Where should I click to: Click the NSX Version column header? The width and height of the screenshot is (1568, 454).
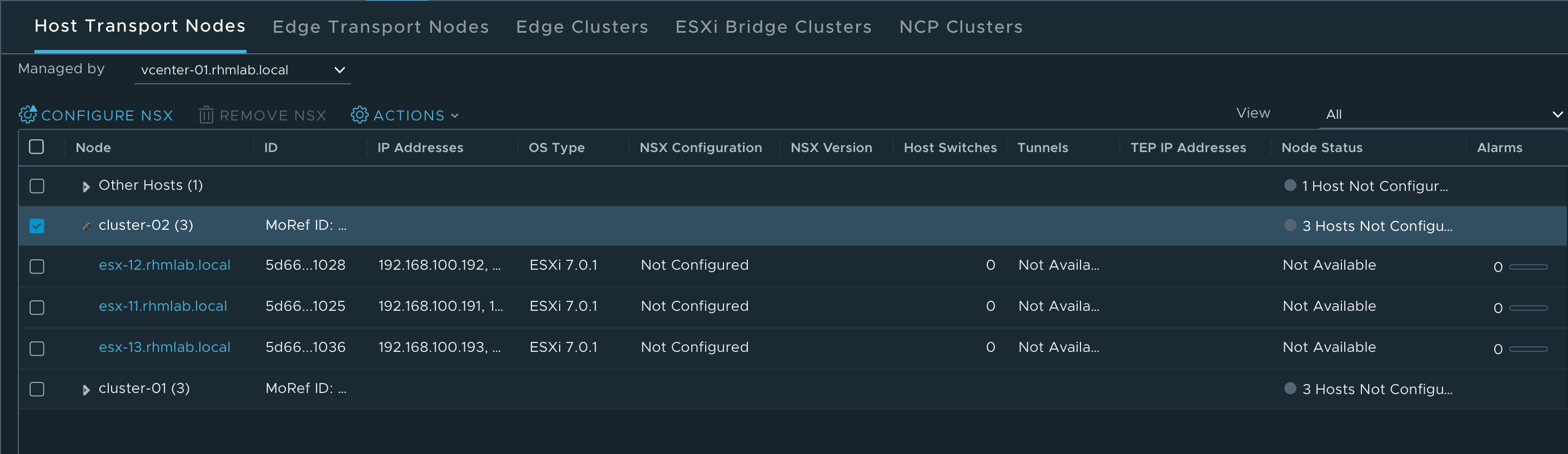pyautogui.click(x=831, y=147)
